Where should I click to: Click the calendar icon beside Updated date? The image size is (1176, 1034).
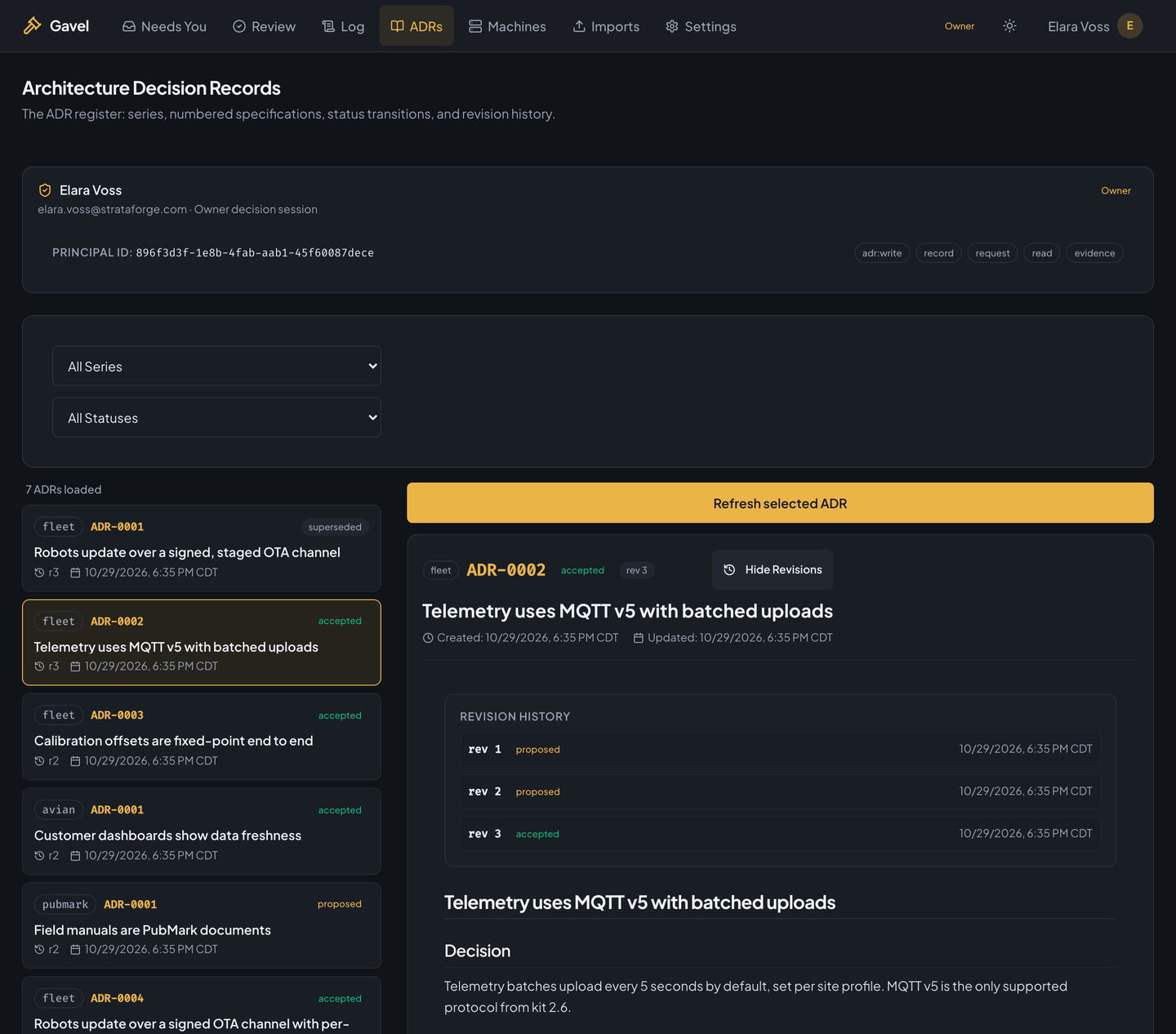point(639,638)
